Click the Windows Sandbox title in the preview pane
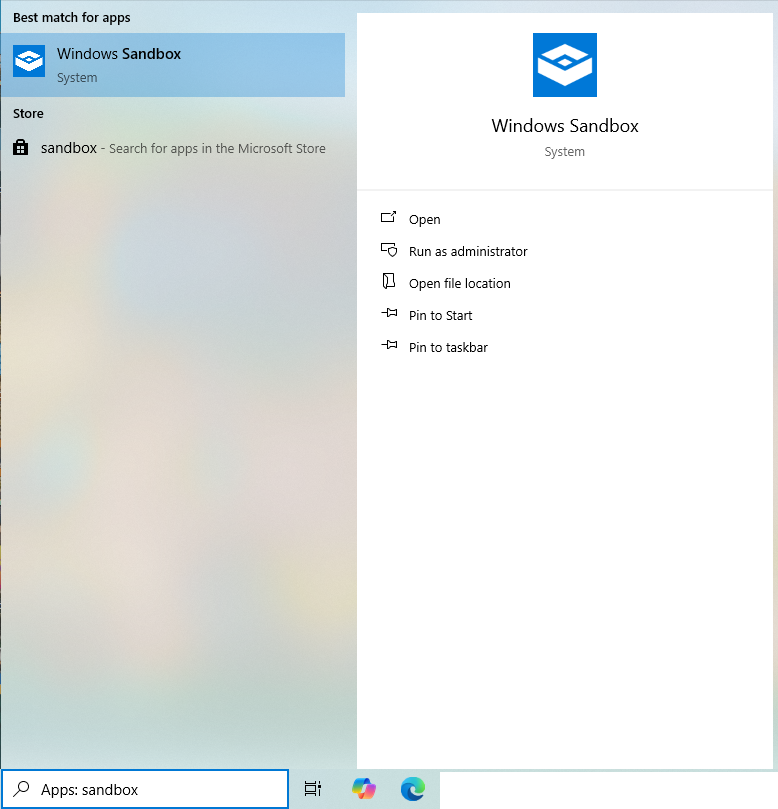Viewport: 778px width, 809px height. (x=564, y=126)
